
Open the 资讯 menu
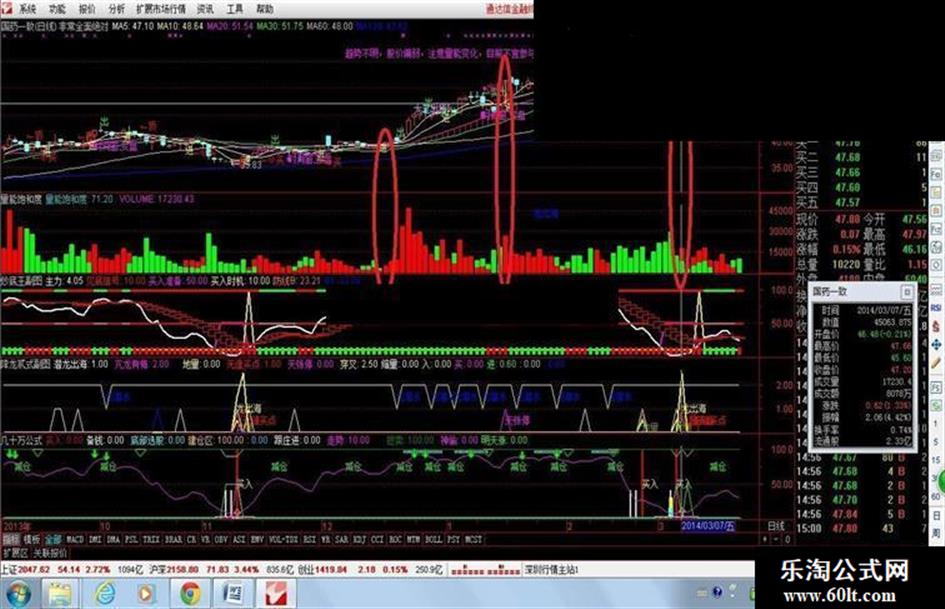tap(206, 8)
